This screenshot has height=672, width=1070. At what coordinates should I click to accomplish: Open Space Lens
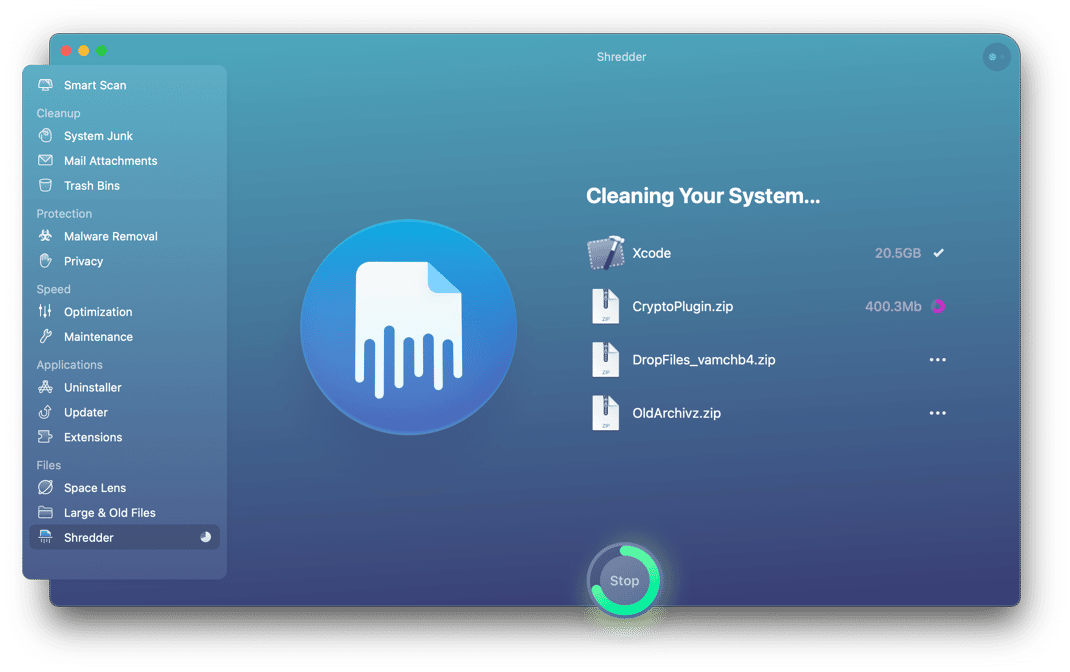click(125, 488)
